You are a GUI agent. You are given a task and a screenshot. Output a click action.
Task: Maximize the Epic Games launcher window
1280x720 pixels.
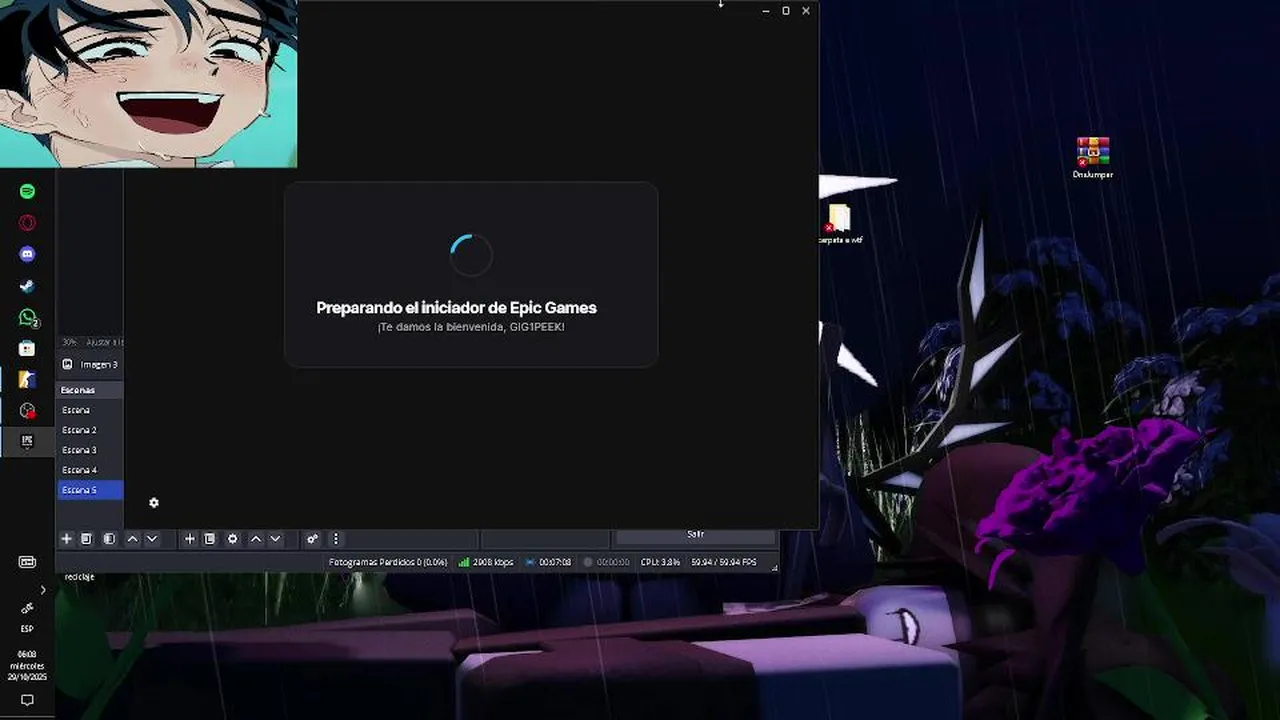click(x=786, y=11)
